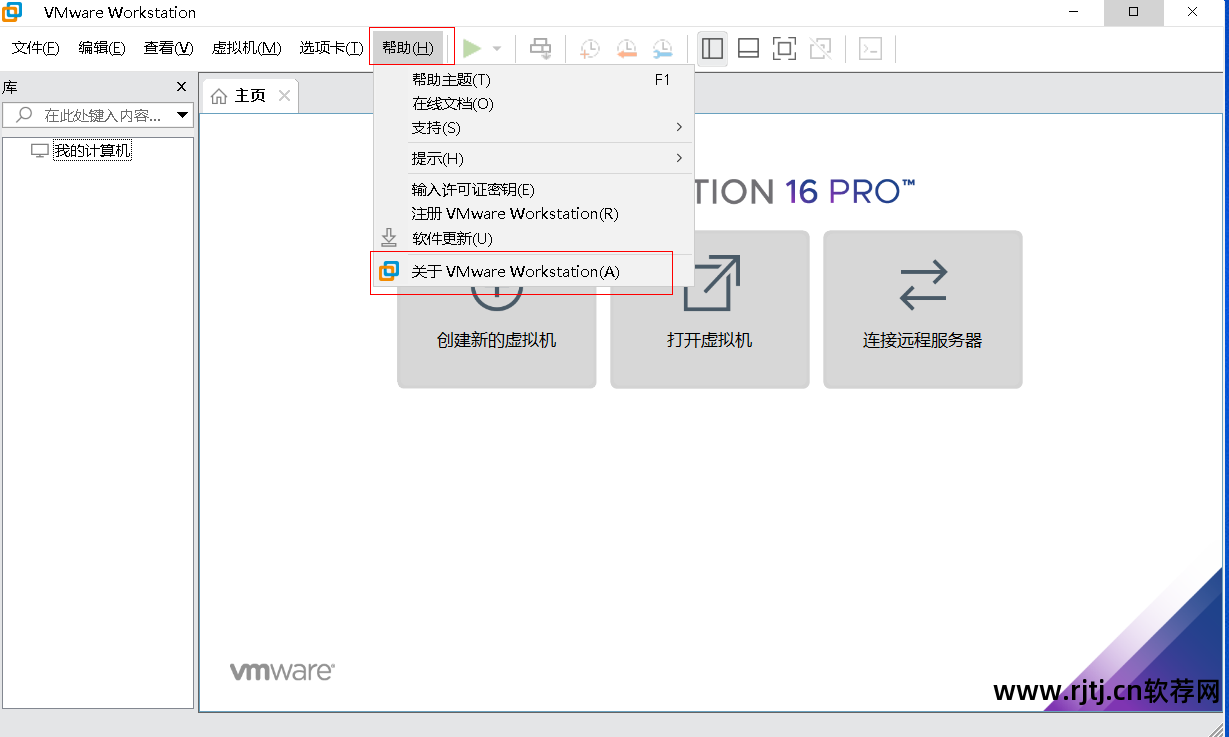Take a snapshot with the clock-plus icon

click(590, 48)
